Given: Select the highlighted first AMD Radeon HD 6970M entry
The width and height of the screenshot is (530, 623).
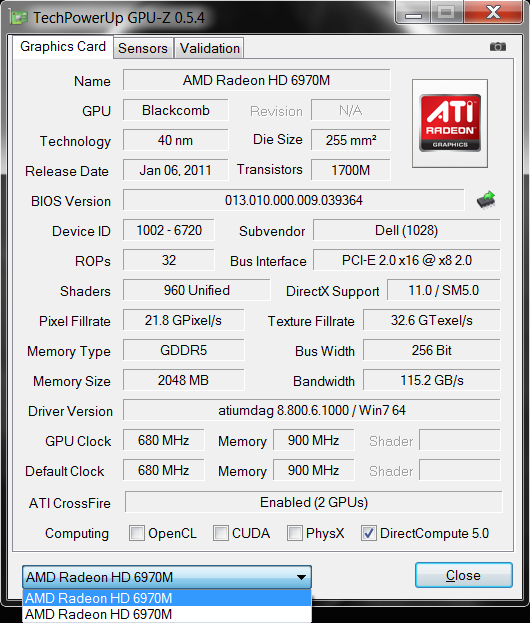Looking at the screenshot, I should [x=167, y=598].
